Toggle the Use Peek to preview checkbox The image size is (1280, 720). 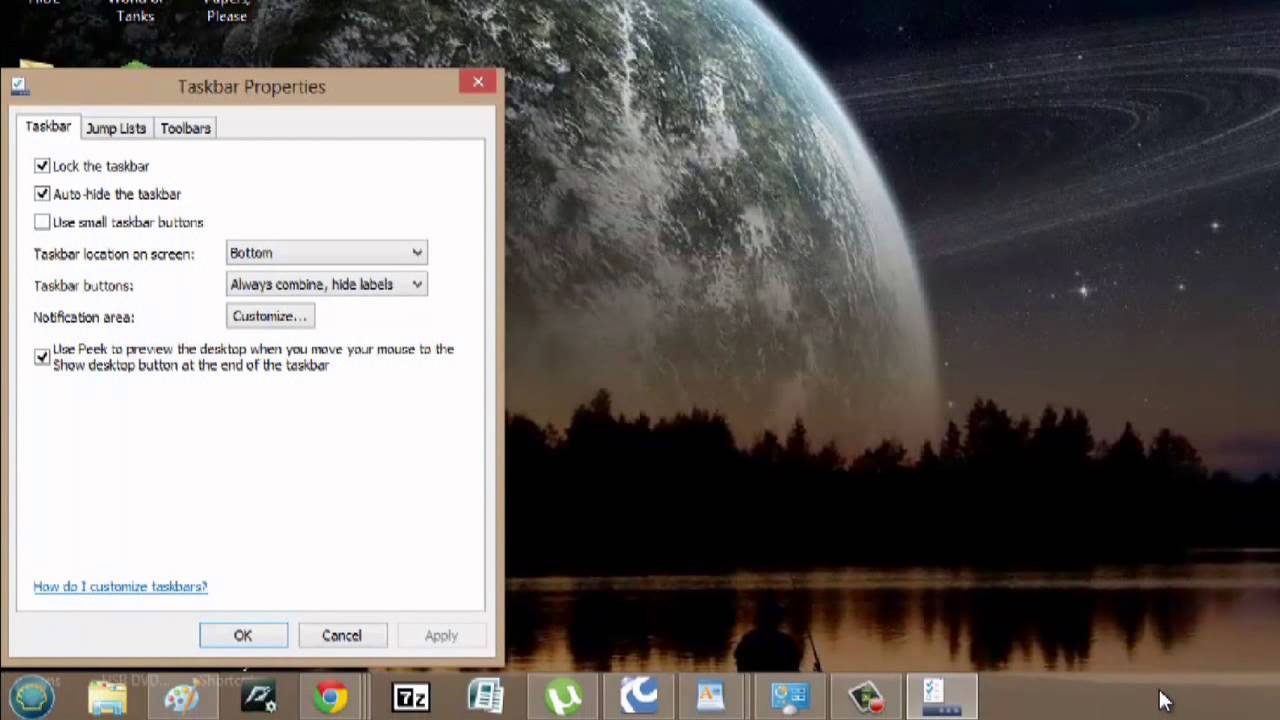[42, 357]
